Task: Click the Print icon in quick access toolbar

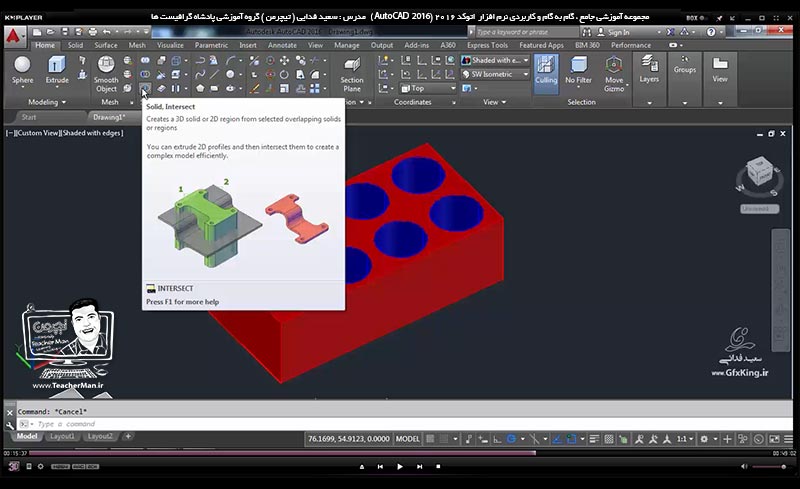Action: tap(92, 32)
